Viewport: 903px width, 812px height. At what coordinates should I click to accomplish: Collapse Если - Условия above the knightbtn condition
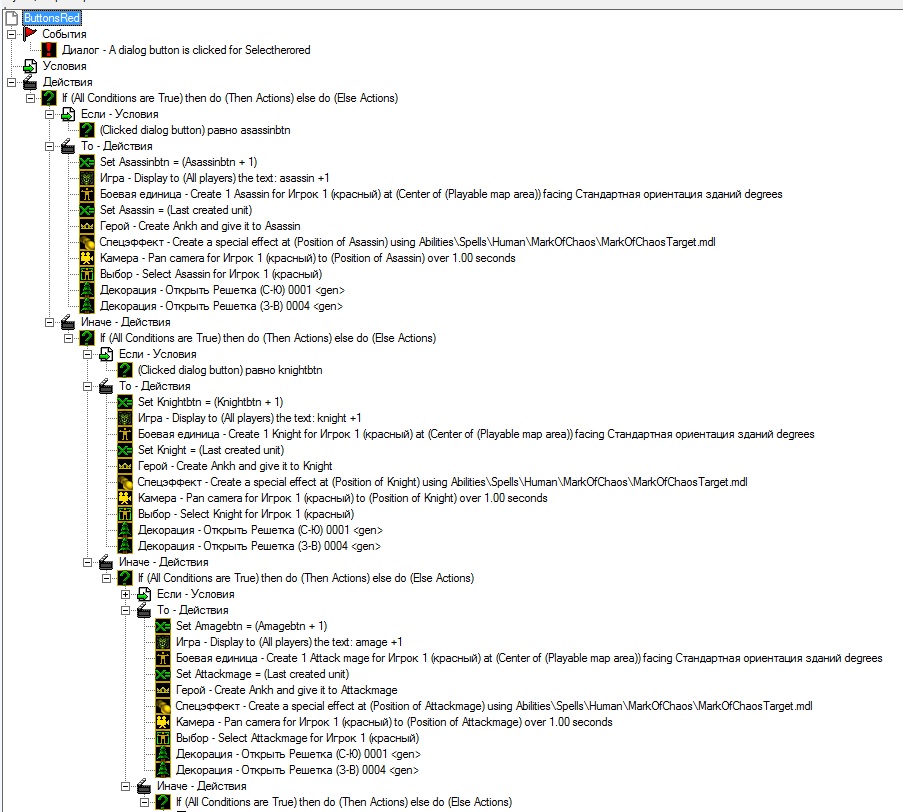87,354
